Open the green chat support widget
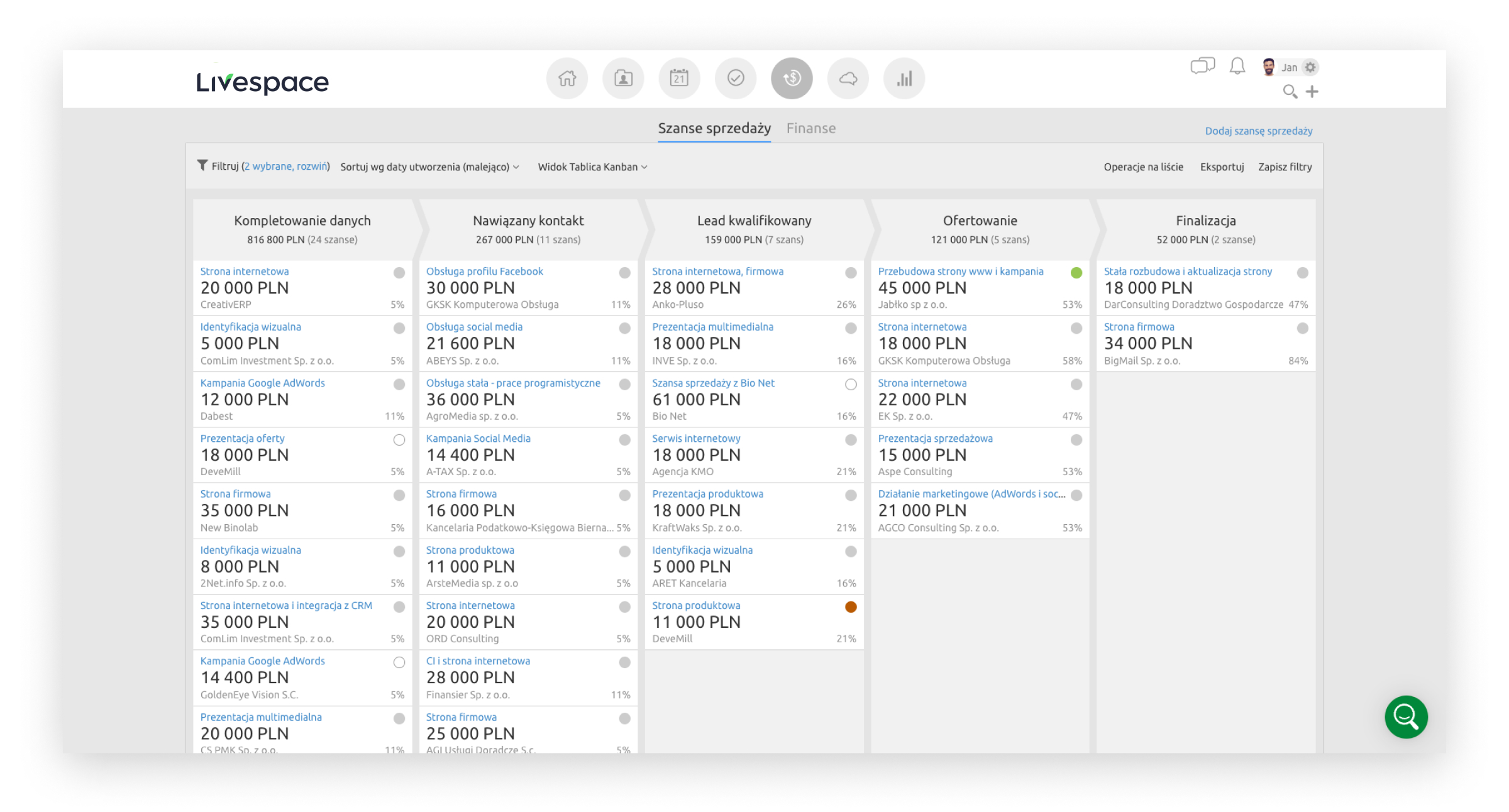Image resolution: width=1509 pixels, height=812 pixels. [1406, 716]
